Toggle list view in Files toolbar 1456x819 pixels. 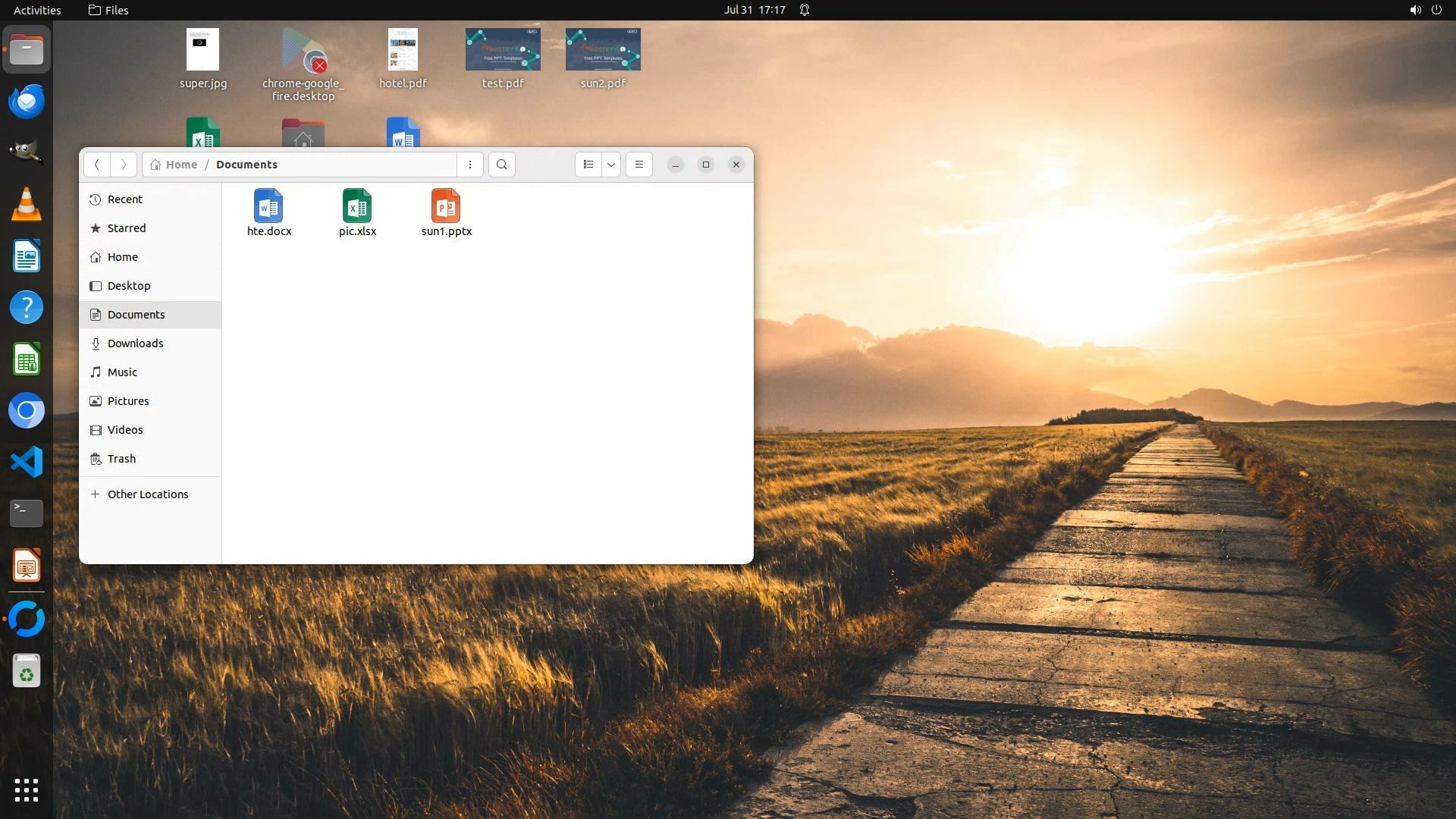pos(588,165)
